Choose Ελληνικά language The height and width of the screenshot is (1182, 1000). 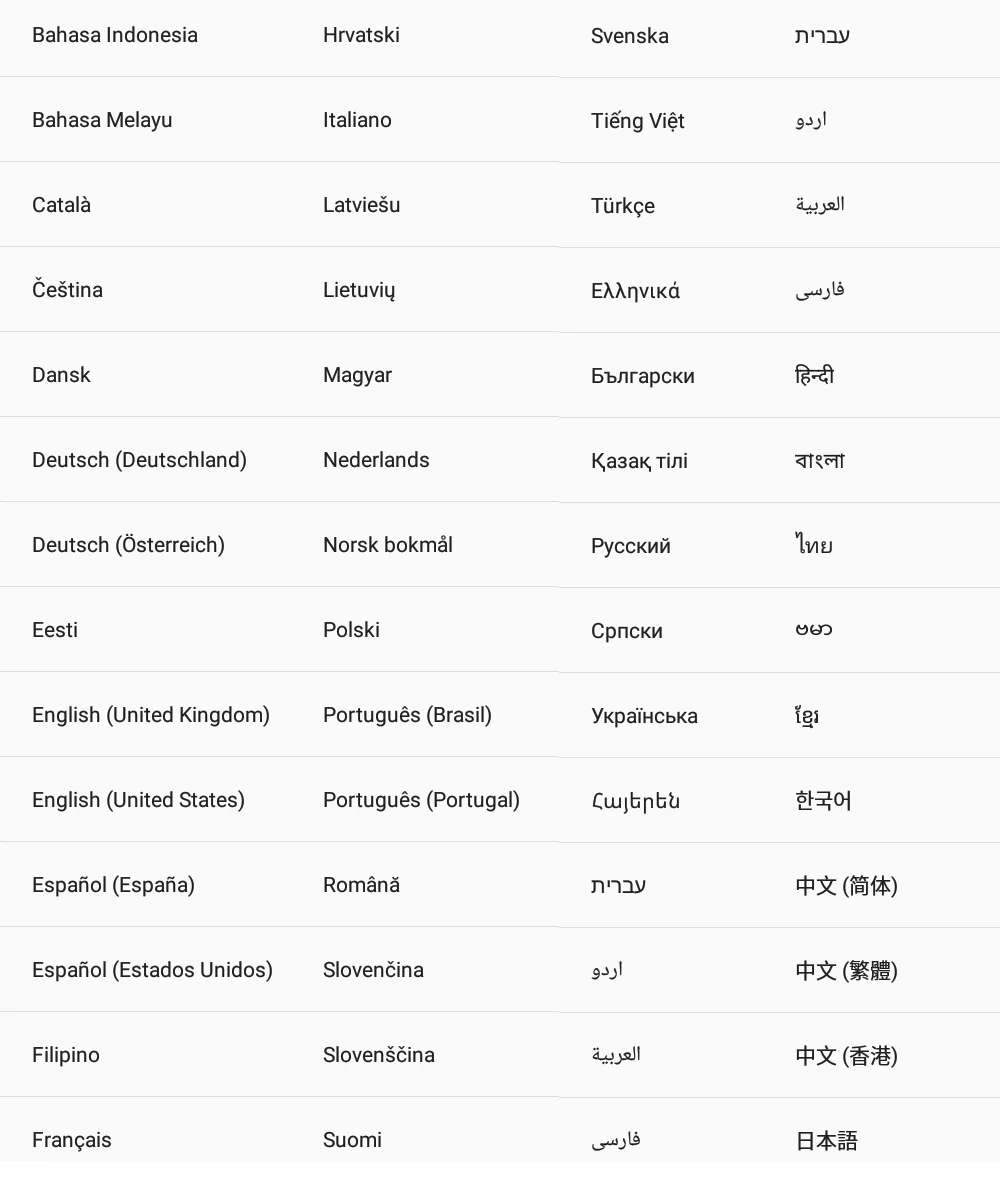coord(635,290)
